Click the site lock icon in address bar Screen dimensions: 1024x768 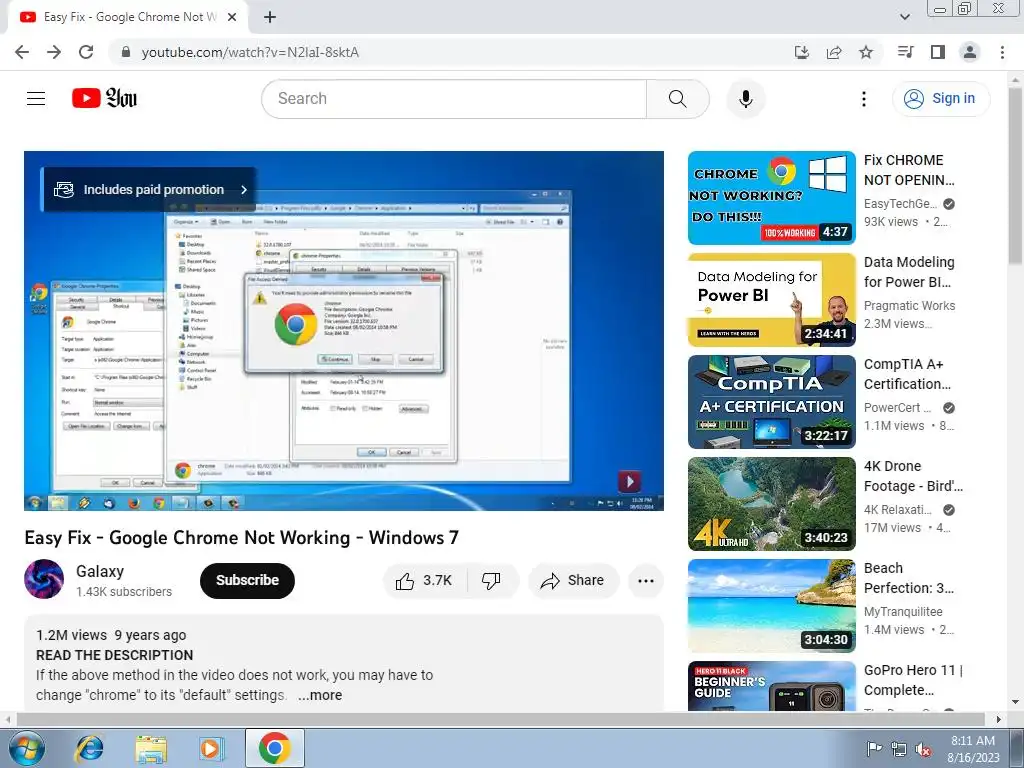[x=126, y=52]
